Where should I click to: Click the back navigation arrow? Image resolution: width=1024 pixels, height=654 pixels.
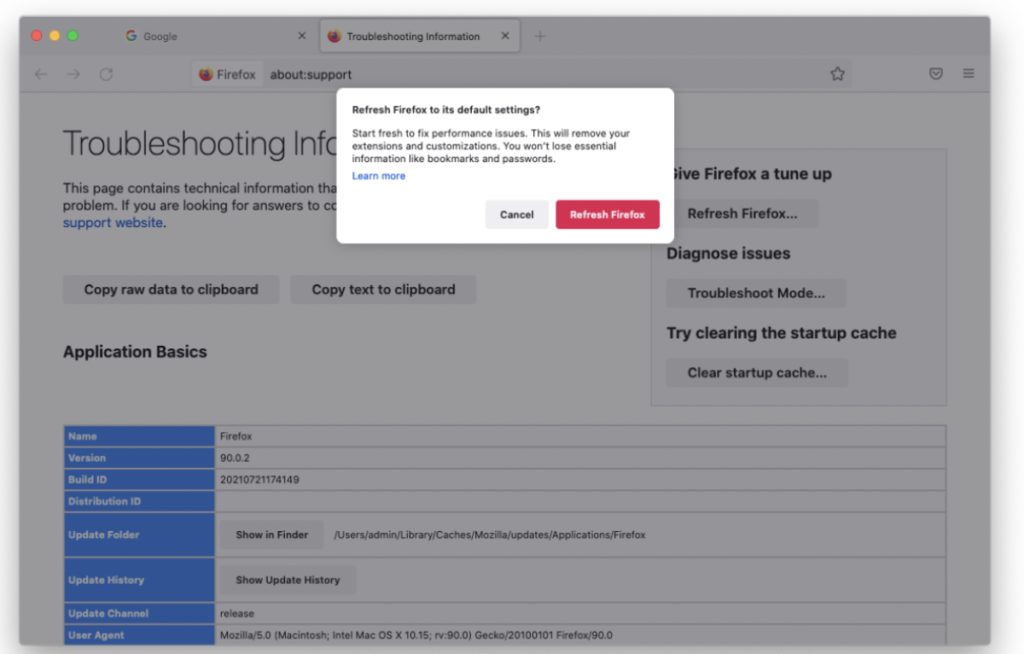click(x=41, y=74)
